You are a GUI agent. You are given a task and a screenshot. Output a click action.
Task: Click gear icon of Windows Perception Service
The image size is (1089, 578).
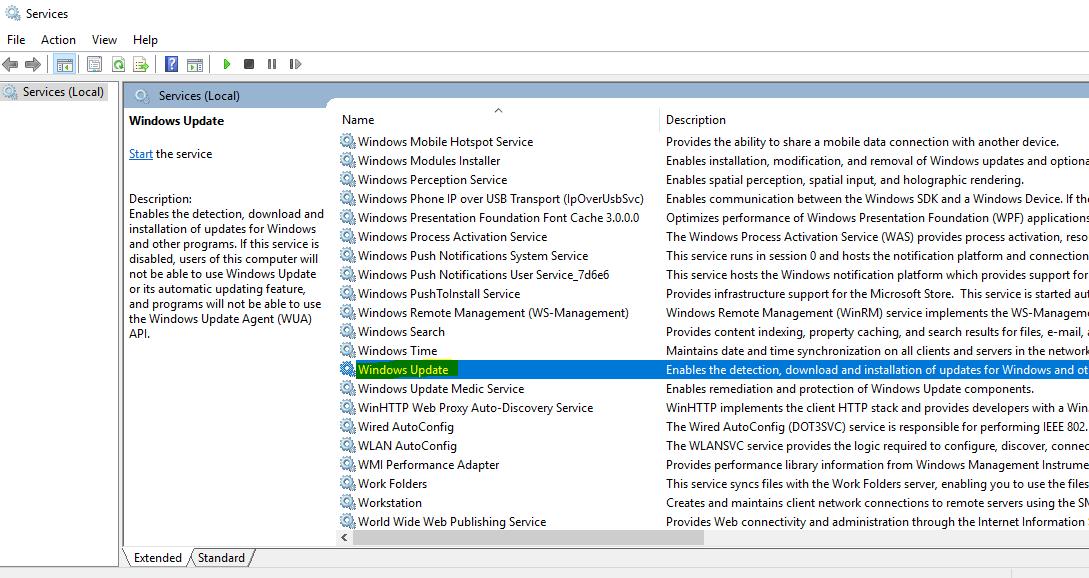click(x=347, y=179)
